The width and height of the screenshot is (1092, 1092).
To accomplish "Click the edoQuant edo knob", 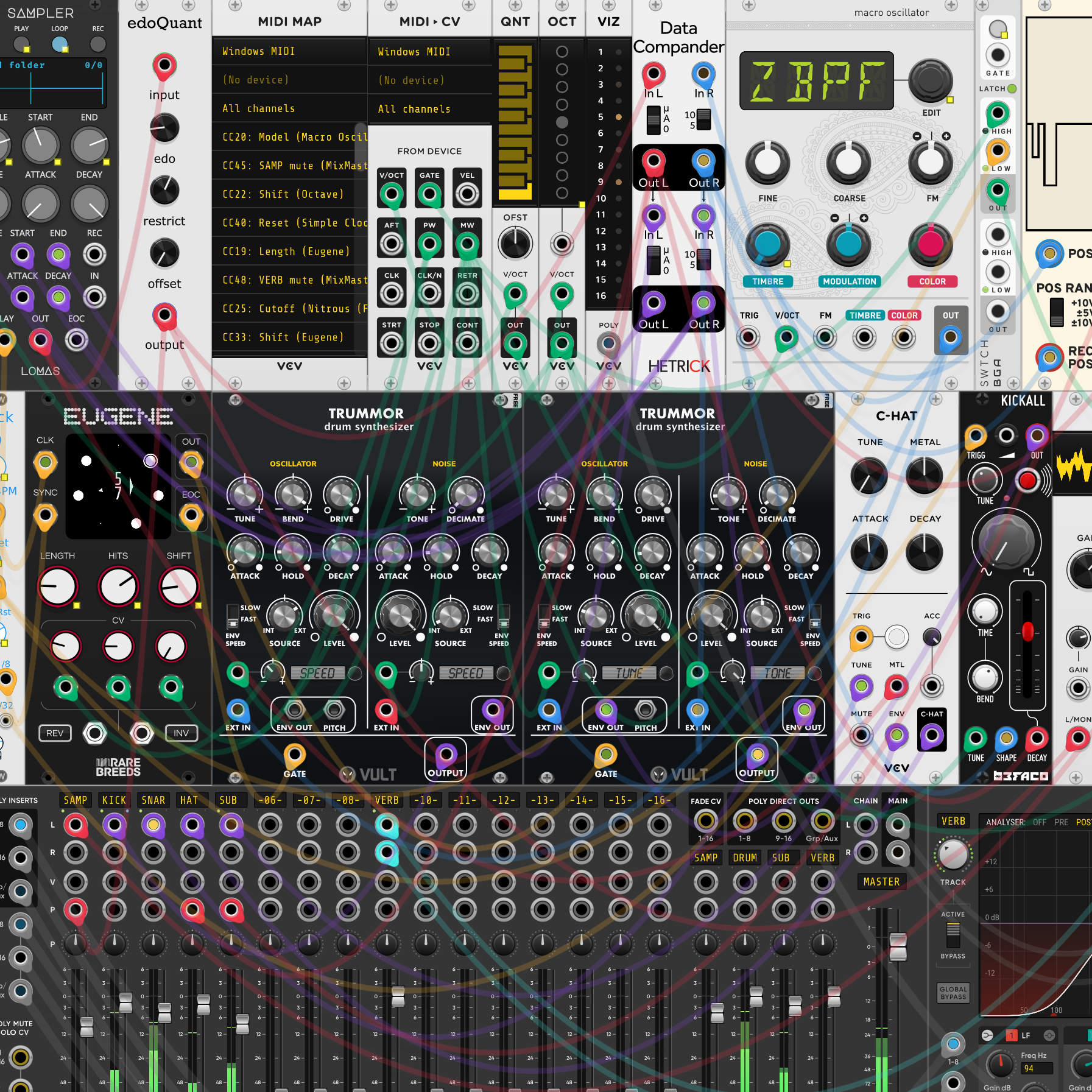I will point(164,127).
